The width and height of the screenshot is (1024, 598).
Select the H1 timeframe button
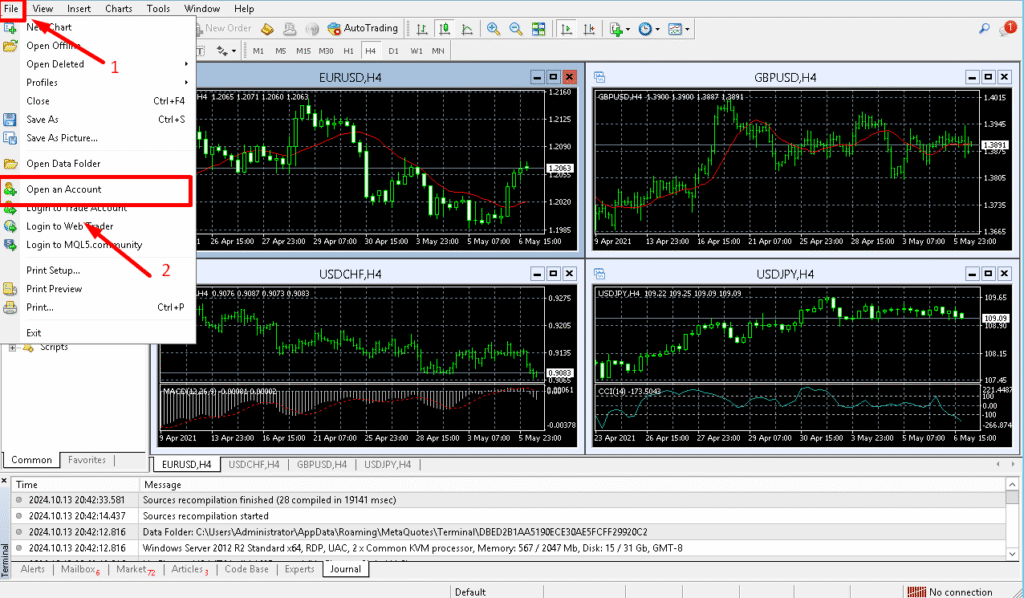coord(349,50)
